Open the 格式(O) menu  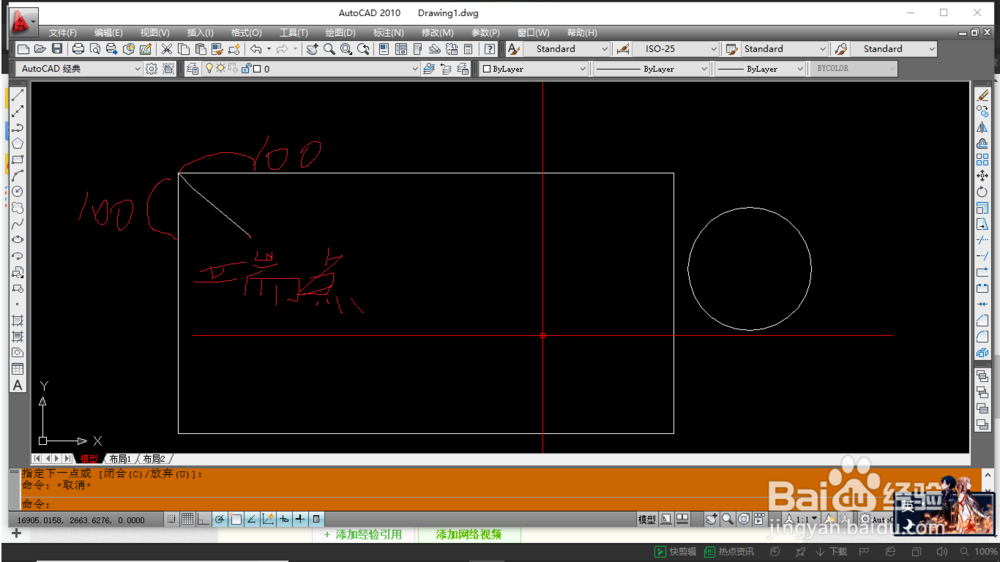click(246, 33)
